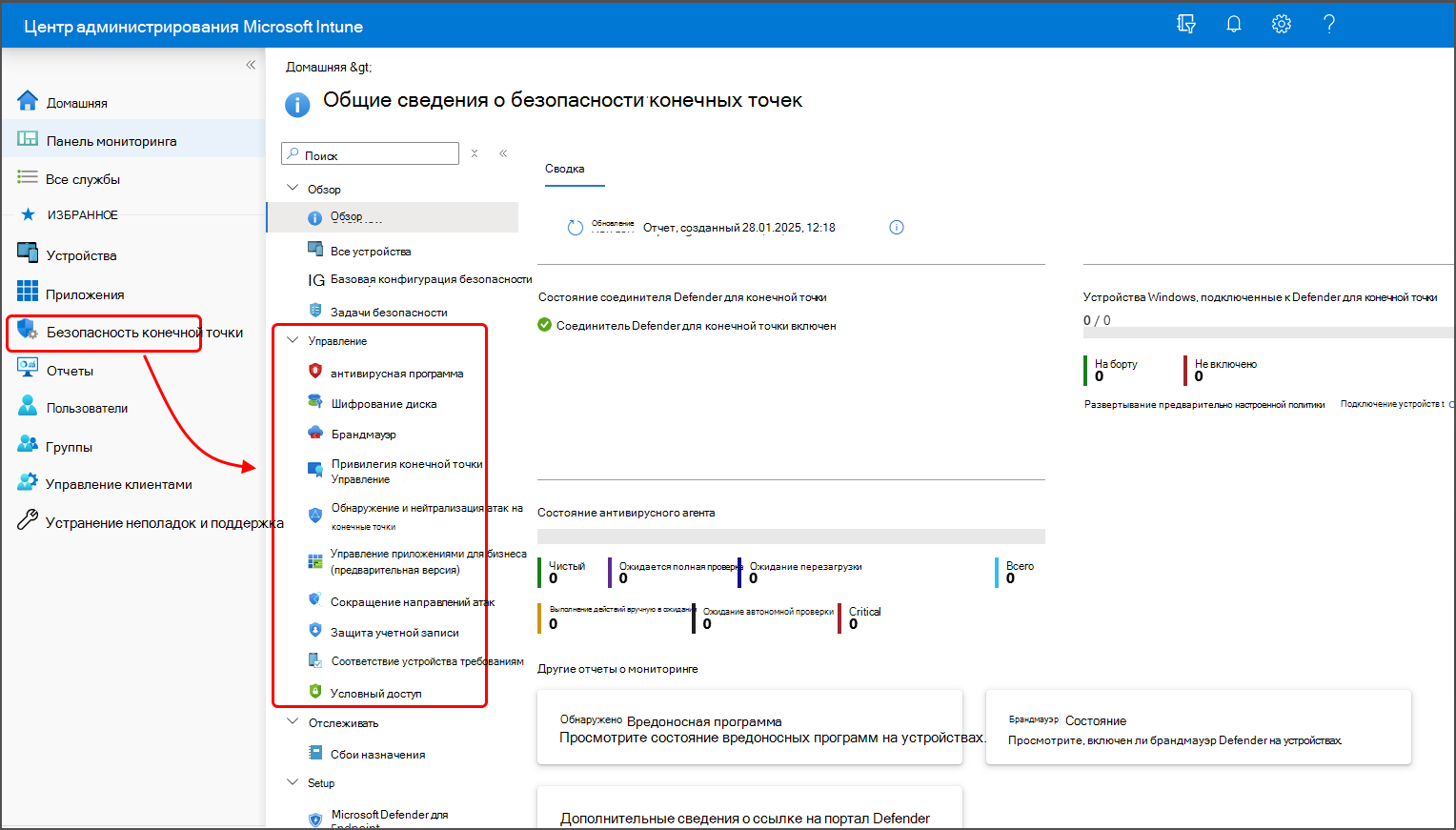Open the notifications bell icon
Screen dimensions: 1456x830
(1234, 25)
